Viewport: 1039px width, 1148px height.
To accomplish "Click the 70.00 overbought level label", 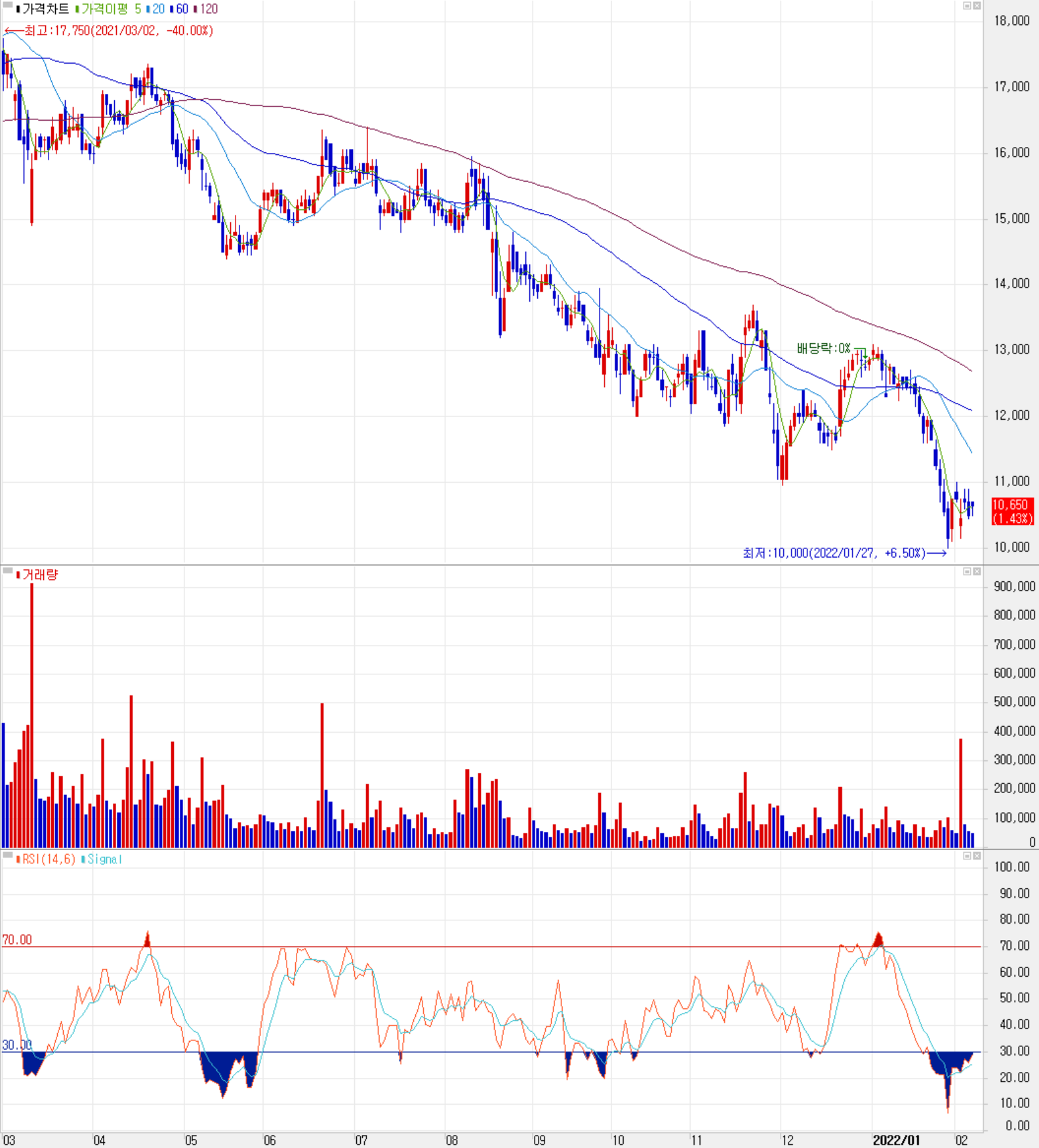I will (17, 940).
